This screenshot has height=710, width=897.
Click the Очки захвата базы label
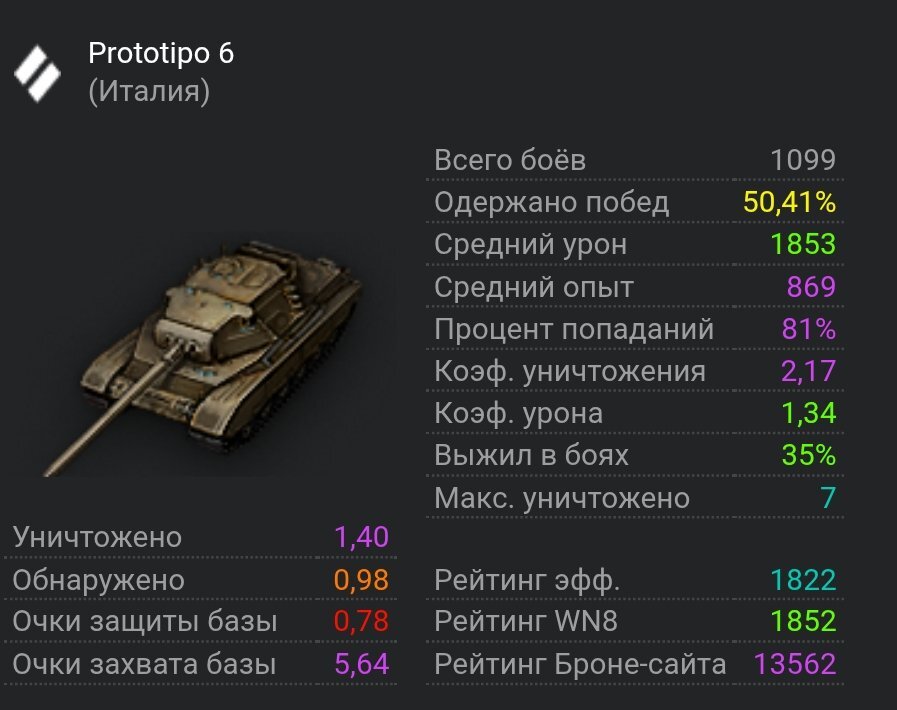145,664
